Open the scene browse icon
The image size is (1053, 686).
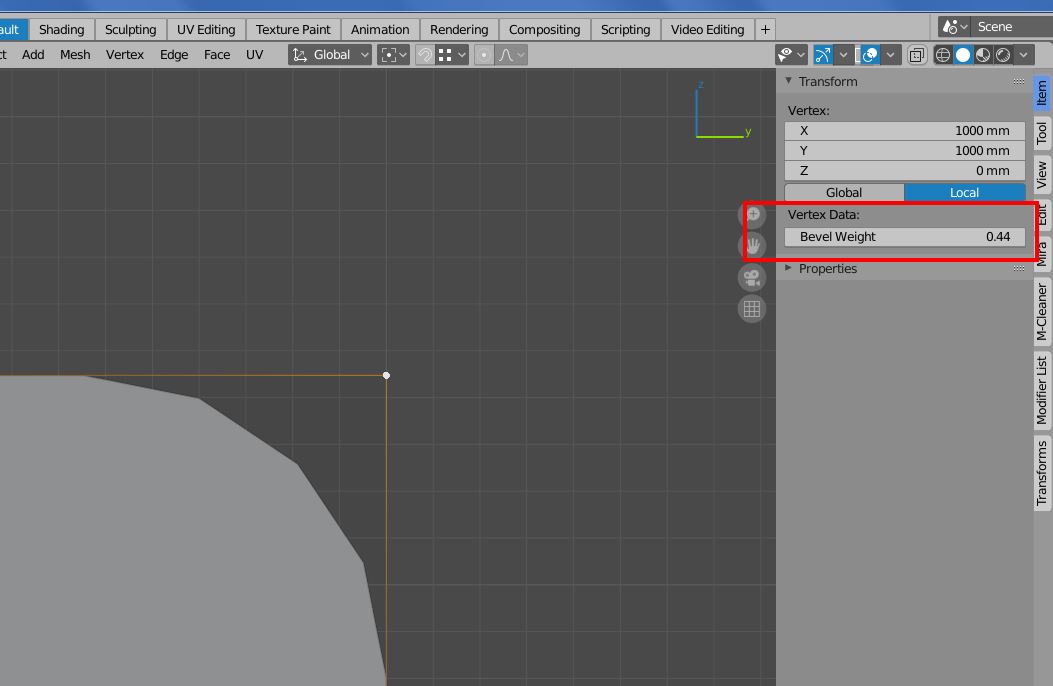pos(954,27)
